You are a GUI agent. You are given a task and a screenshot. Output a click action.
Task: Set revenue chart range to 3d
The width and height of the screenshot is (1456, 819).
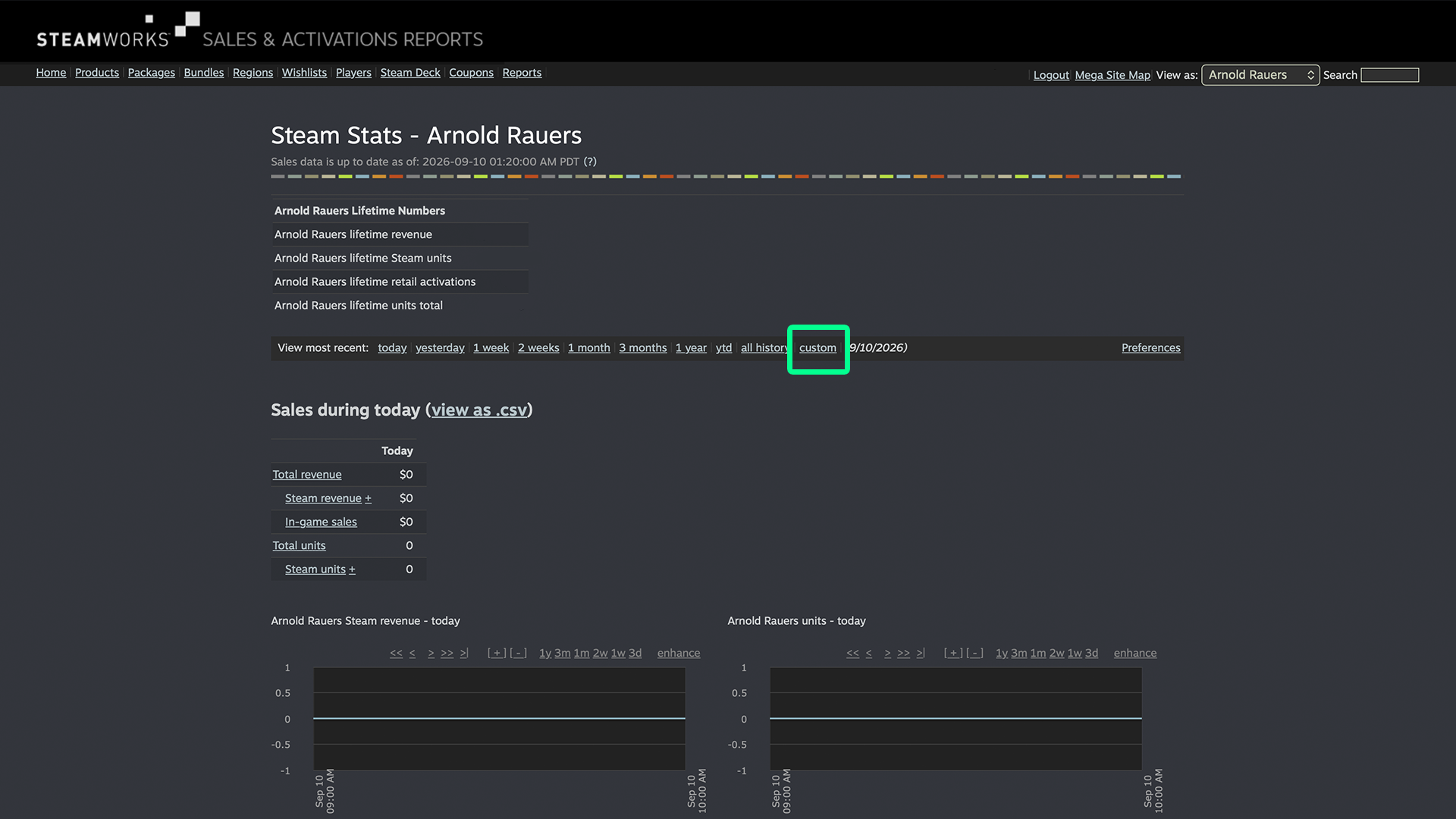click(635, 653)
